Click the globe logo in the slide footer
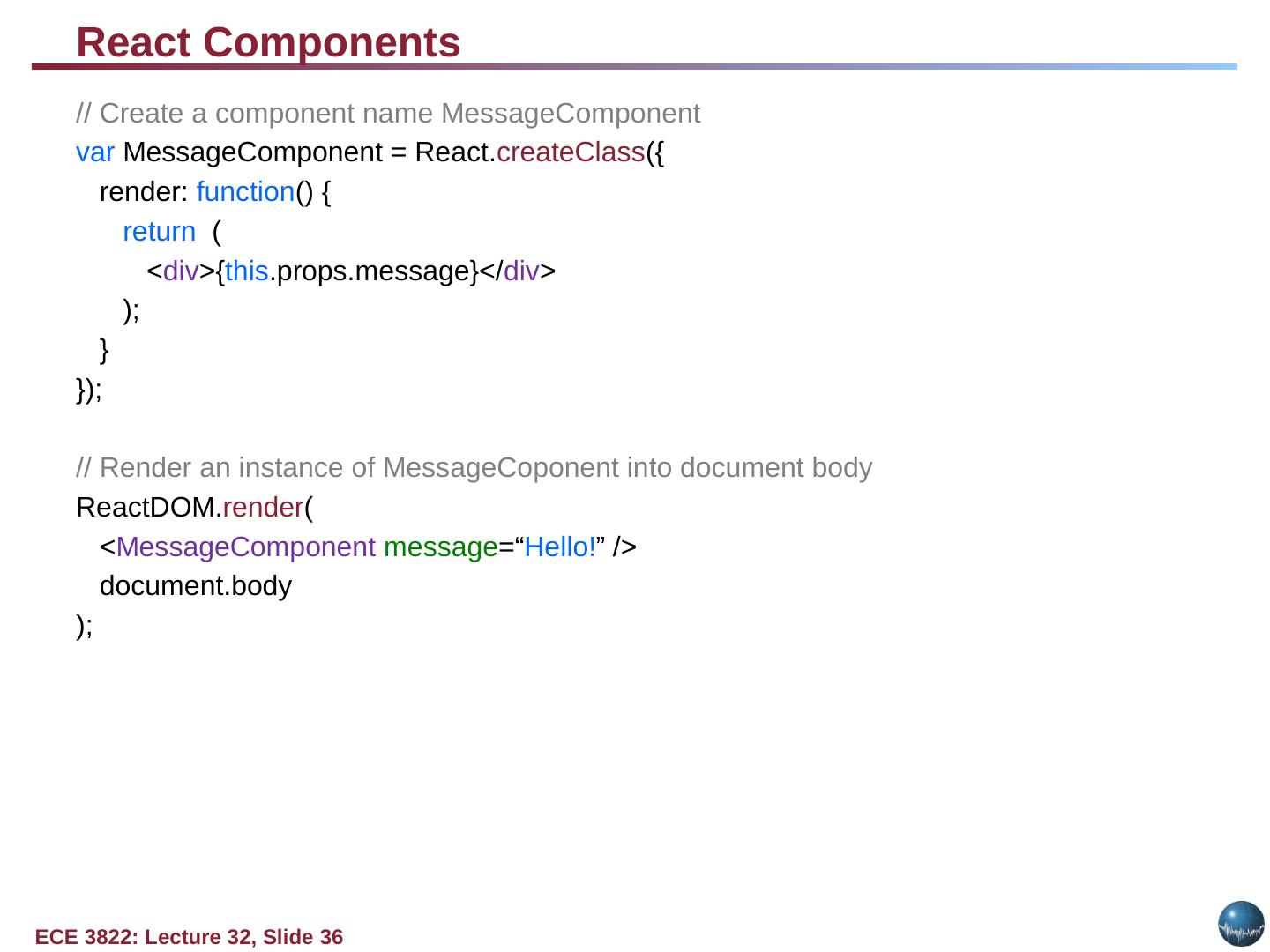The width and height of the screenshot is (1270, 952). (1241, 924)
